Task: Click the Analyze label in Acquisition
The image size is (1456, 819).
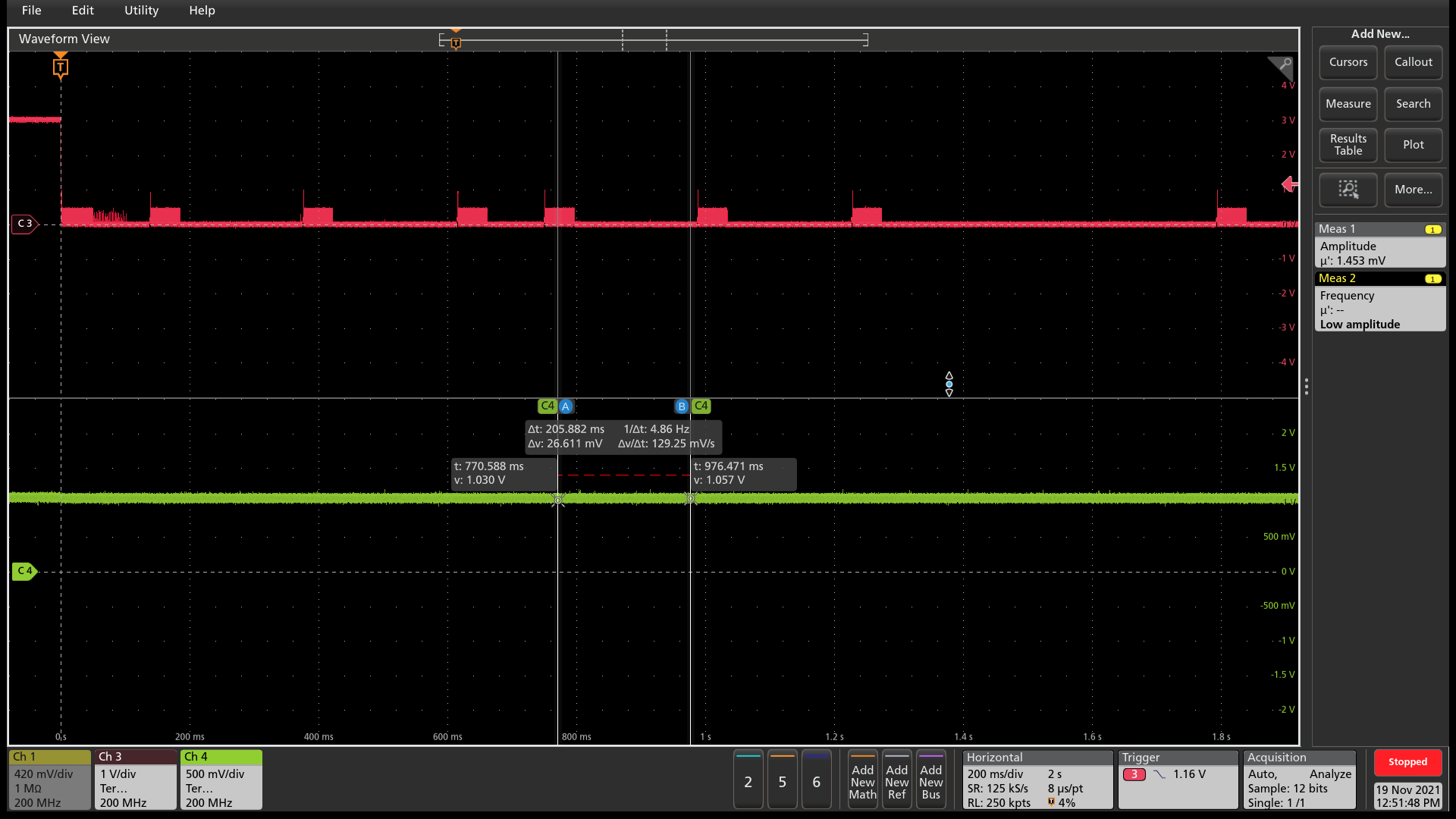Action: [x=1330, y=774]
